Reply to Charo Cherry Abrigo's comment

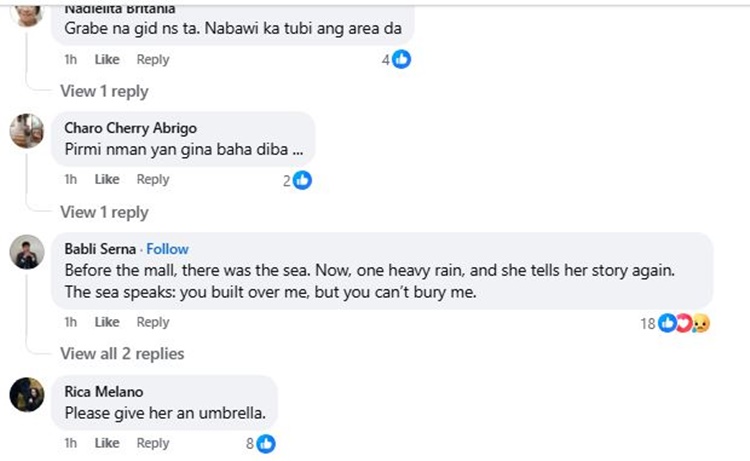coord(153,180)
